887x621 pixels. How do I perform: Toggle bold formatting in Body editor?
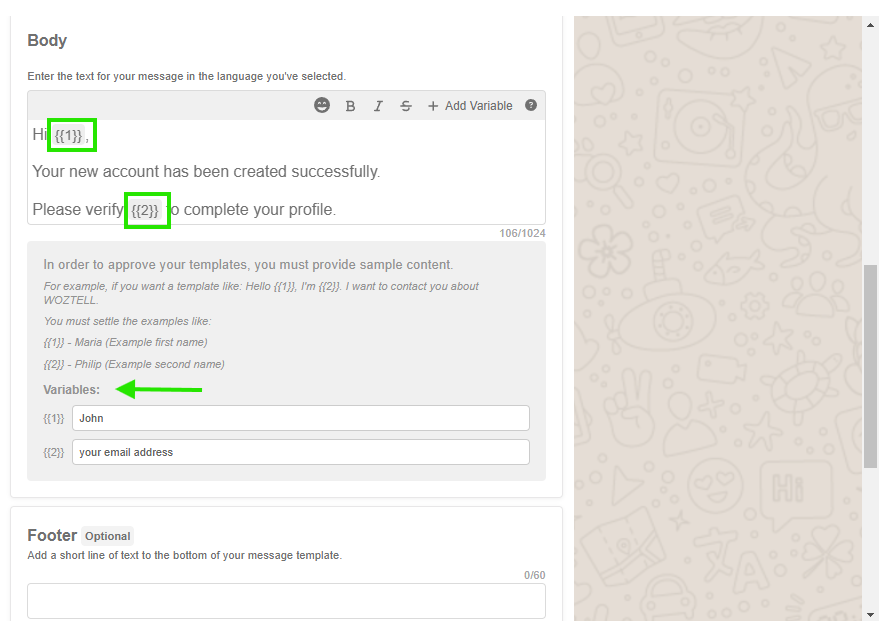350,106
